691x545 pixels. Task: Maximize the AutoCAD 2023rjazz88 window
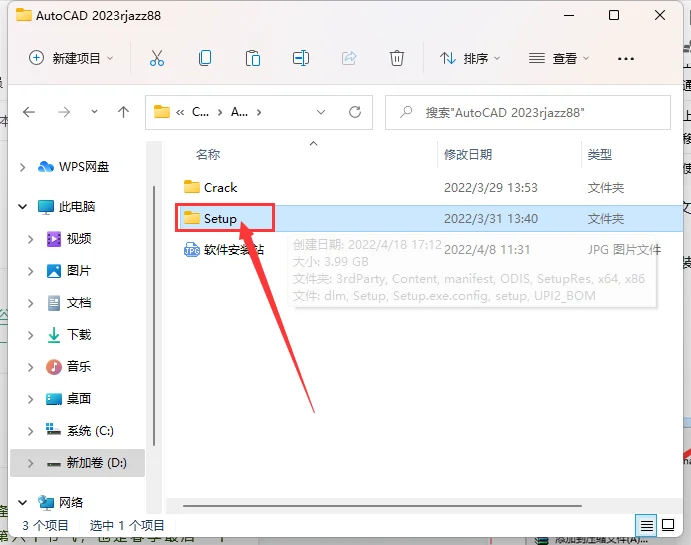(613, 15)
